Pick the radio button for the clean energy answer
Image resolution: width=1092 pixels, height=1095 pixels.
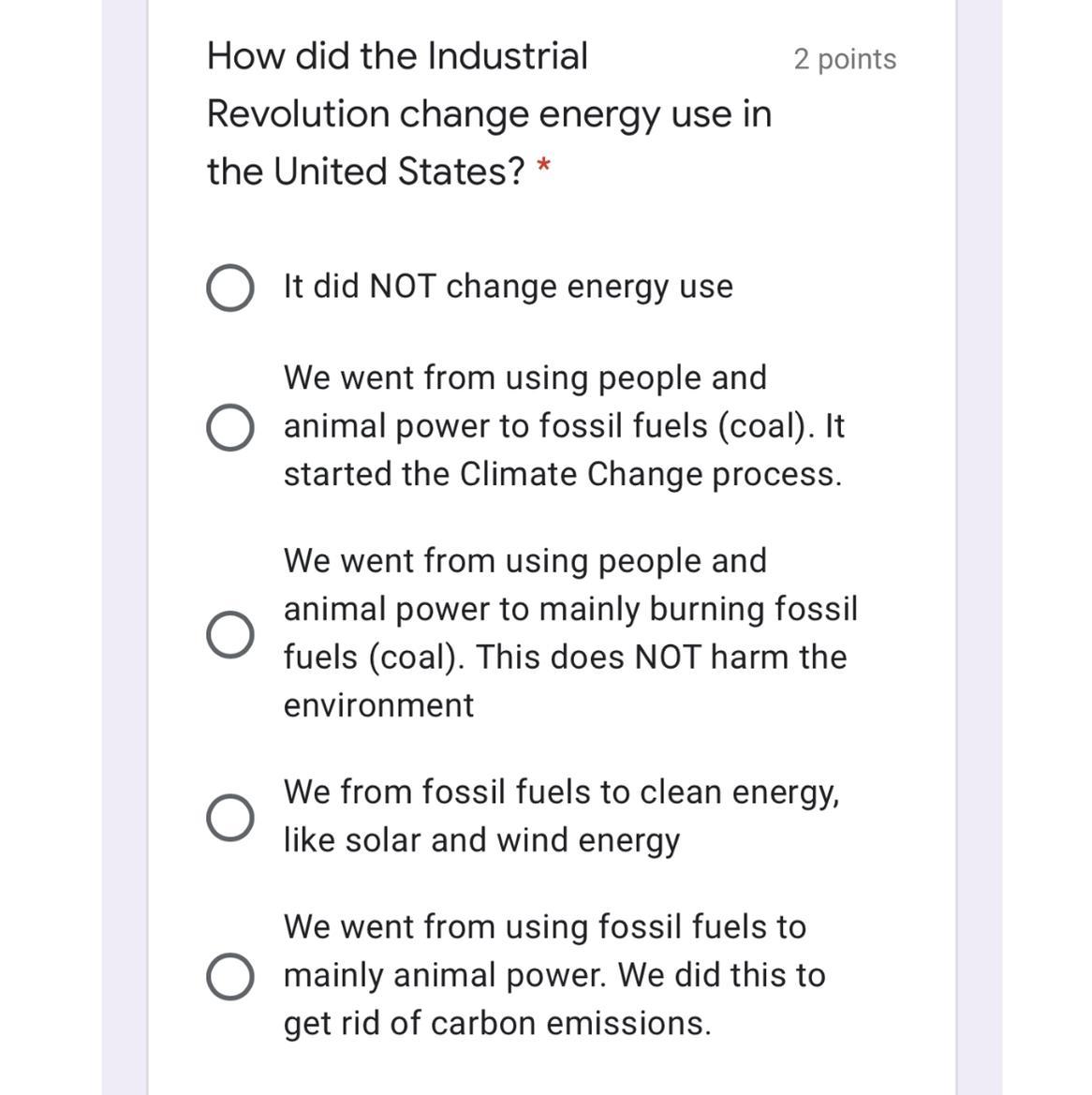coord(229,818)
